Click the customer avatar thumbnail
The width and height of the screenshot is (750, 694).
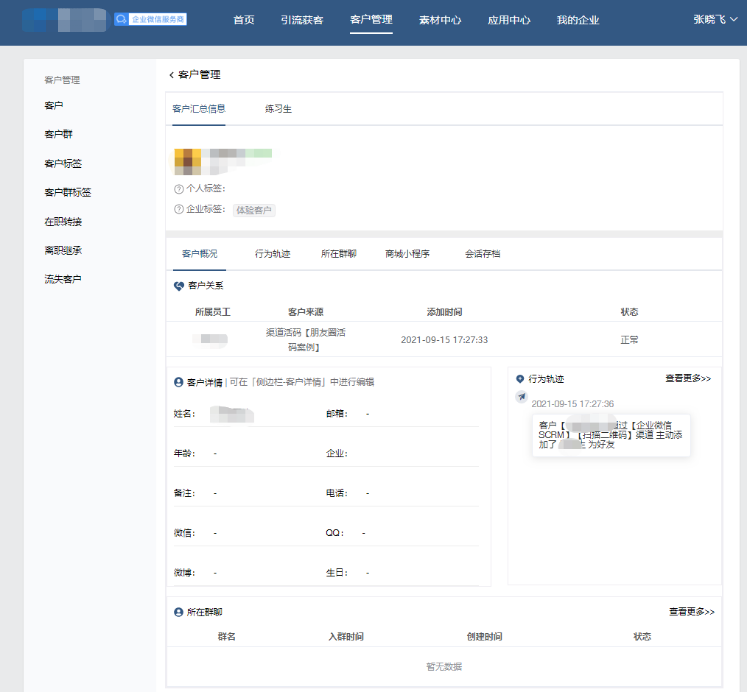click(x=188, y=160)
